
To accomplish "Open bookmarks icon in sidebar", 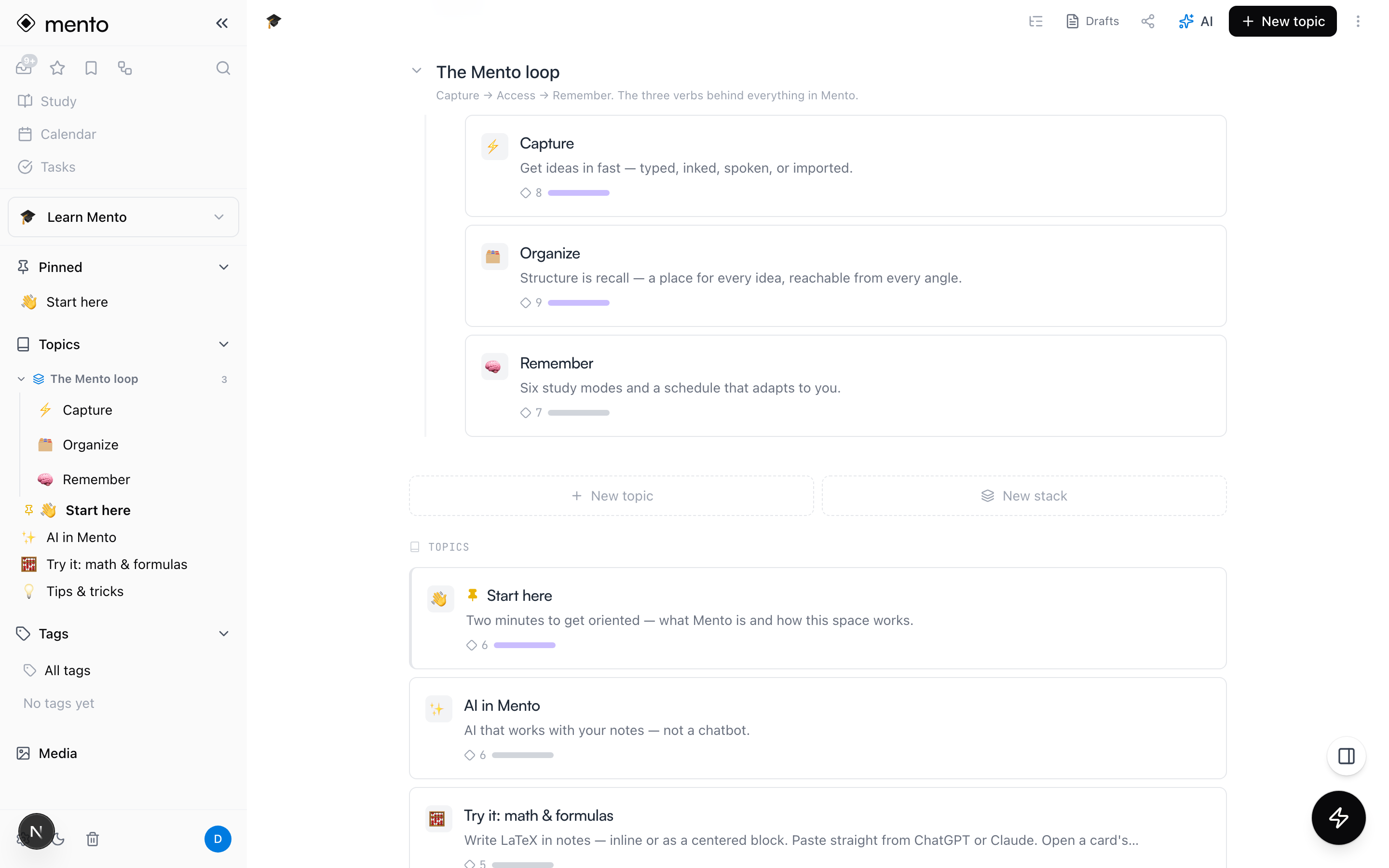I will 91,68.
